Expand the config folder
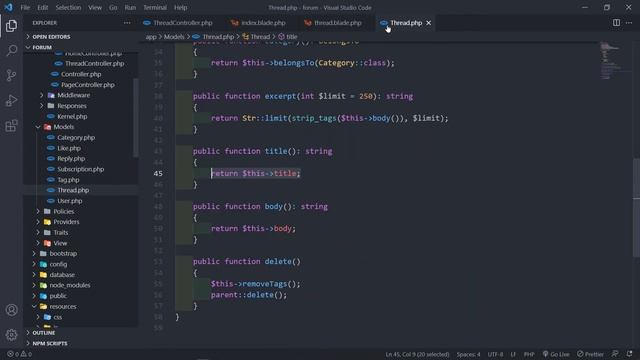Screen dimensions: 640x360 [58, 264]
